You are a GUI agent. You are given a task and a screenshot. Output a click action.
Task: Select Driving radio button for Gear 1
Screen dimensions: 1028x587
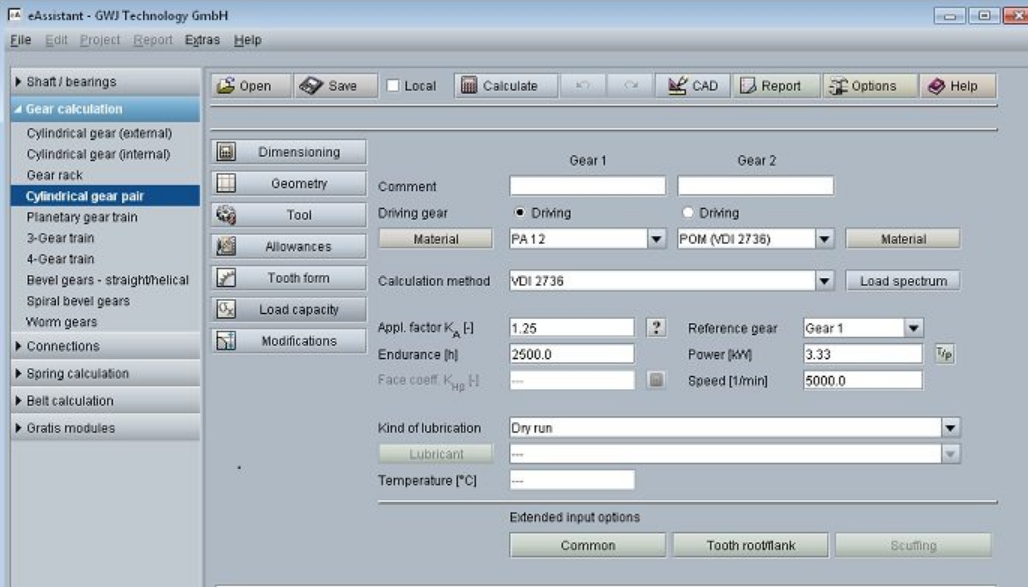(x=519, y=213)
